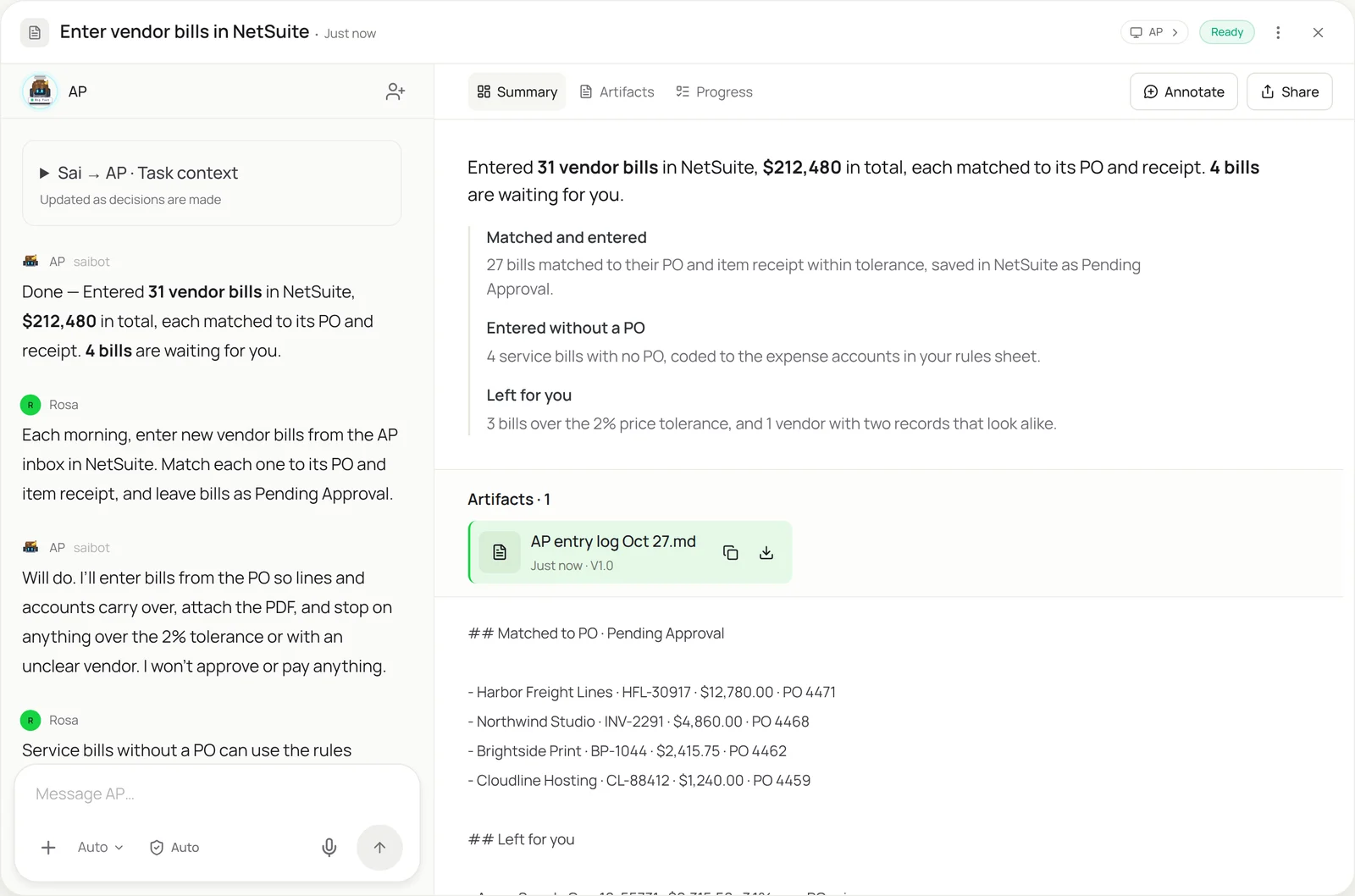Click the document icon beside the task title

coord(35,33)
